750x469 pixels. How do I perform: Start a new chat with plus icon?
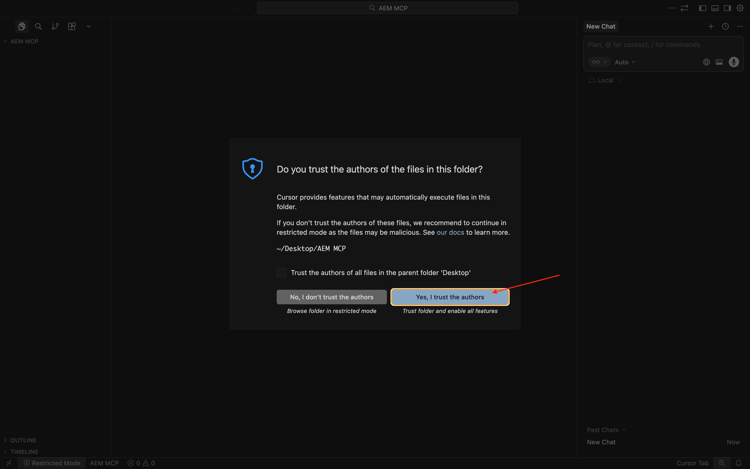tap(711, 26)
